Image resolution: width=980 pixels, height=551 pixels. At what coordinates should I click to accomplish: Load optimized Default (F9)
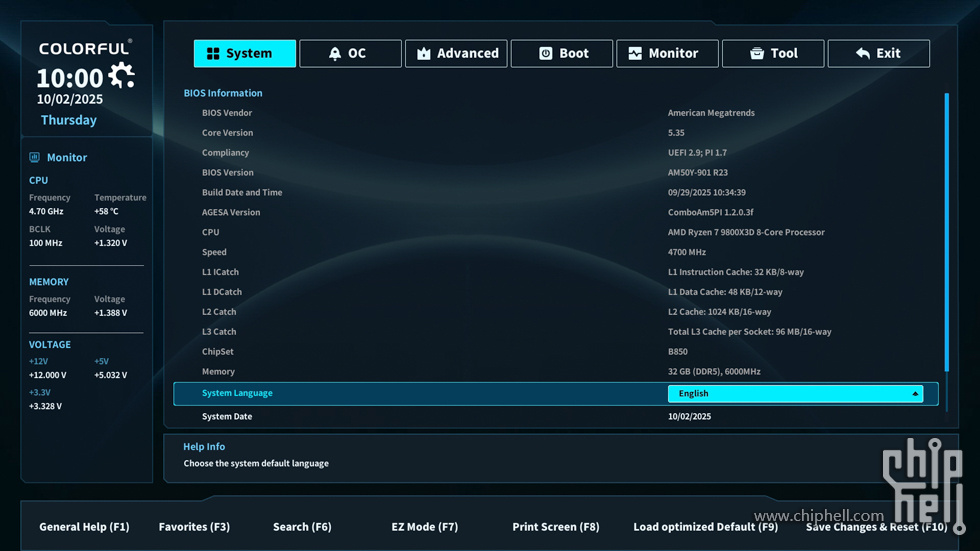pos(705,527)
